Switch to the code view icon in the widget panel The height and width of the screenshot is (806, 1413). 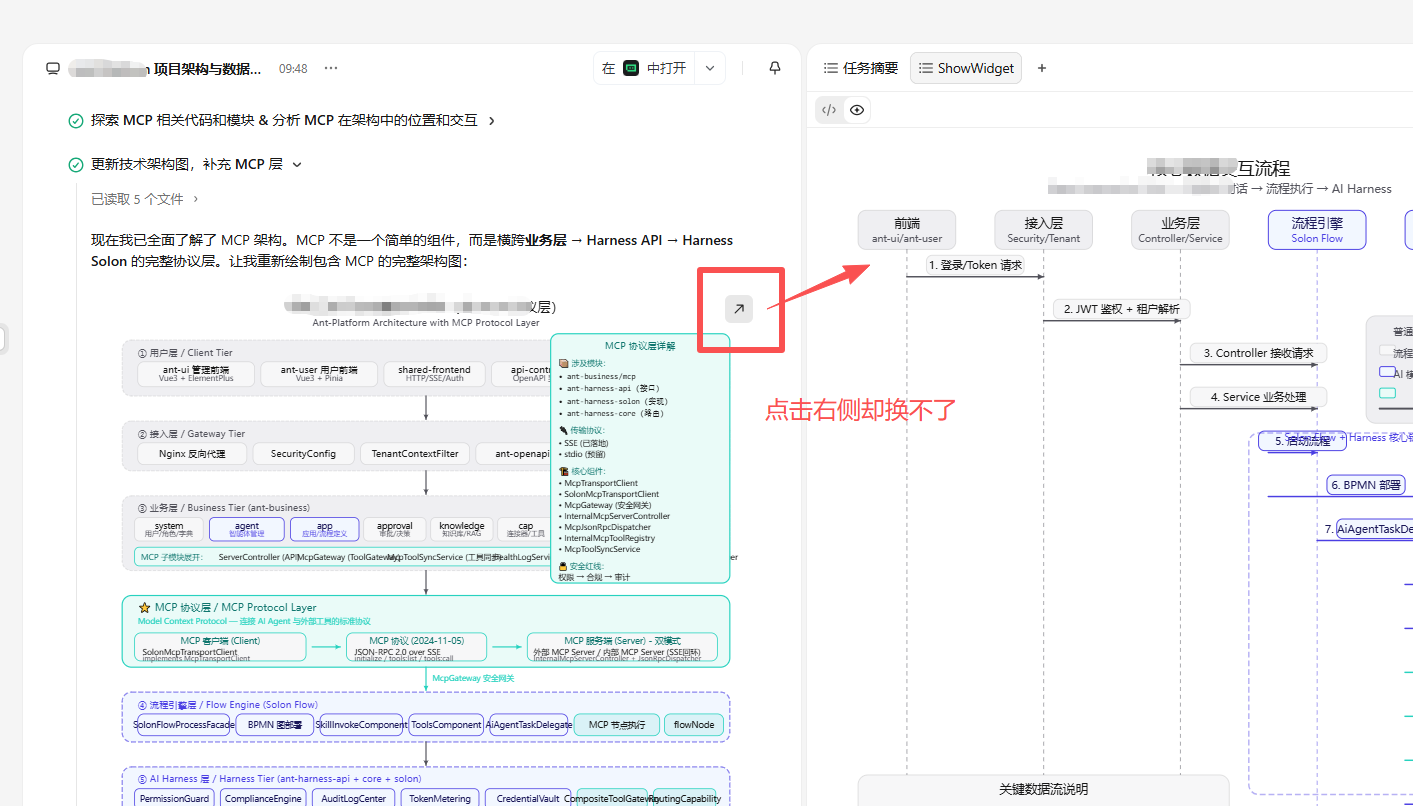pyautogui.click(x=829, y=110)
